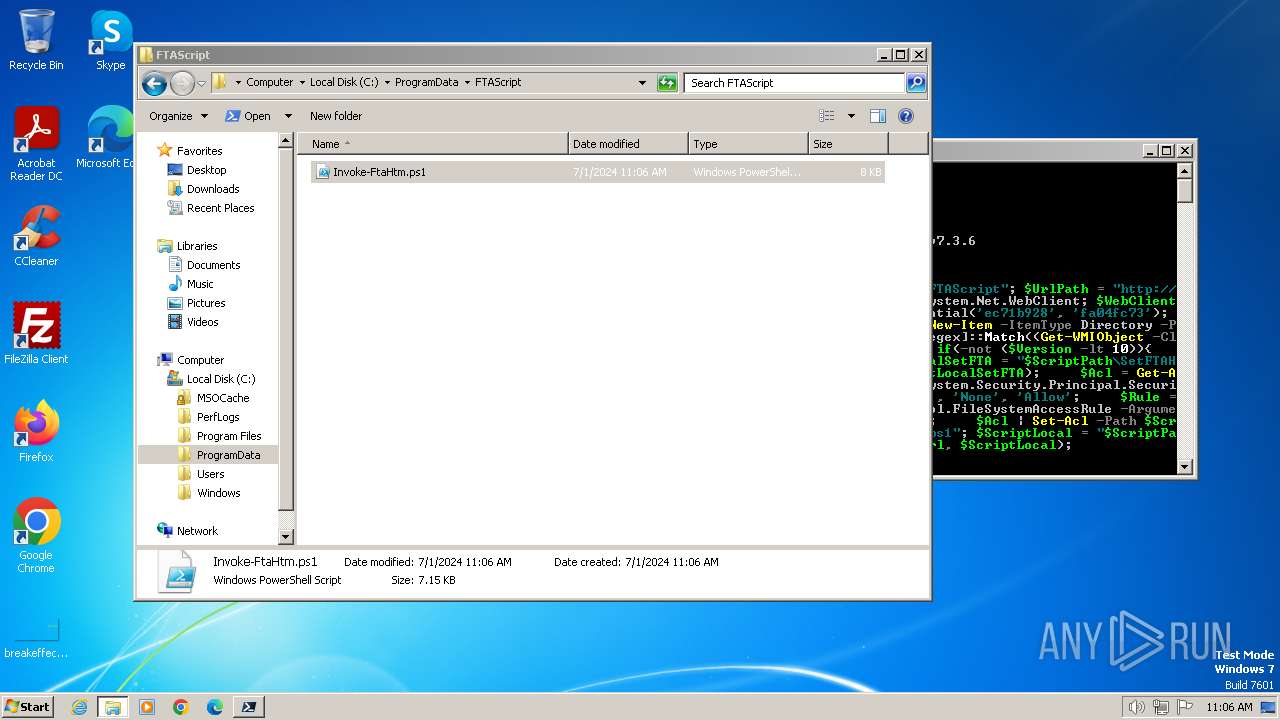Change view using the views icon
This screenshot has width=1280, height=720.
827,116
